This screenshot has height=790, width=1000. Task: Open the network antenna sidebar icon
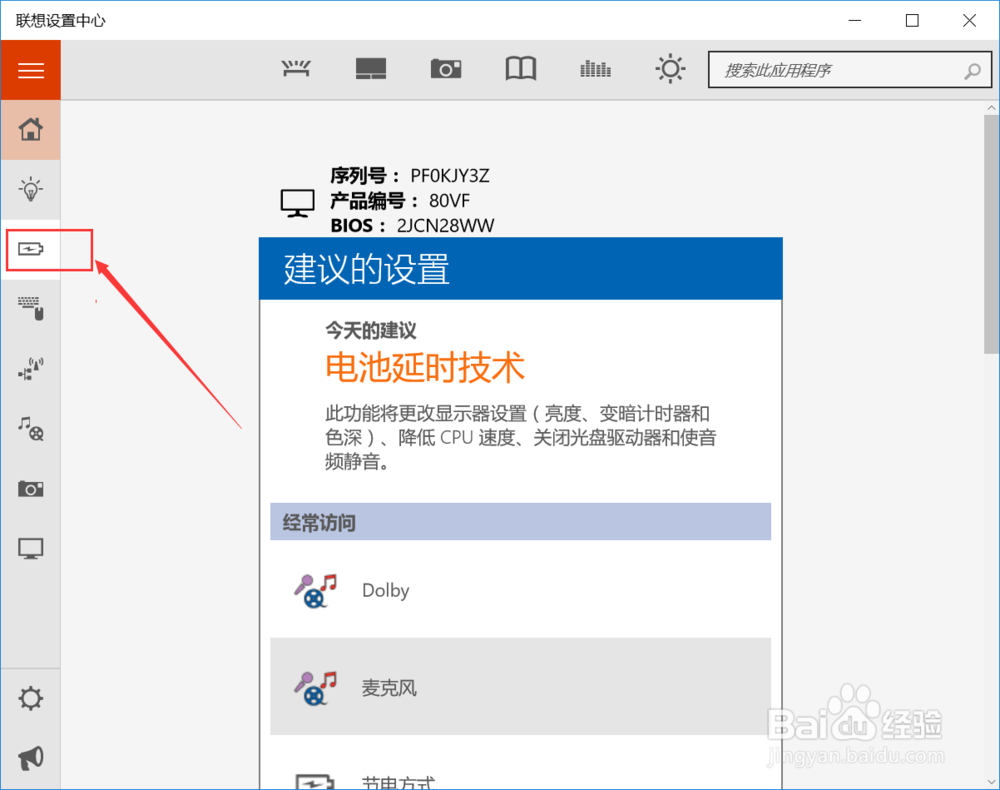(x=31, y=369)
